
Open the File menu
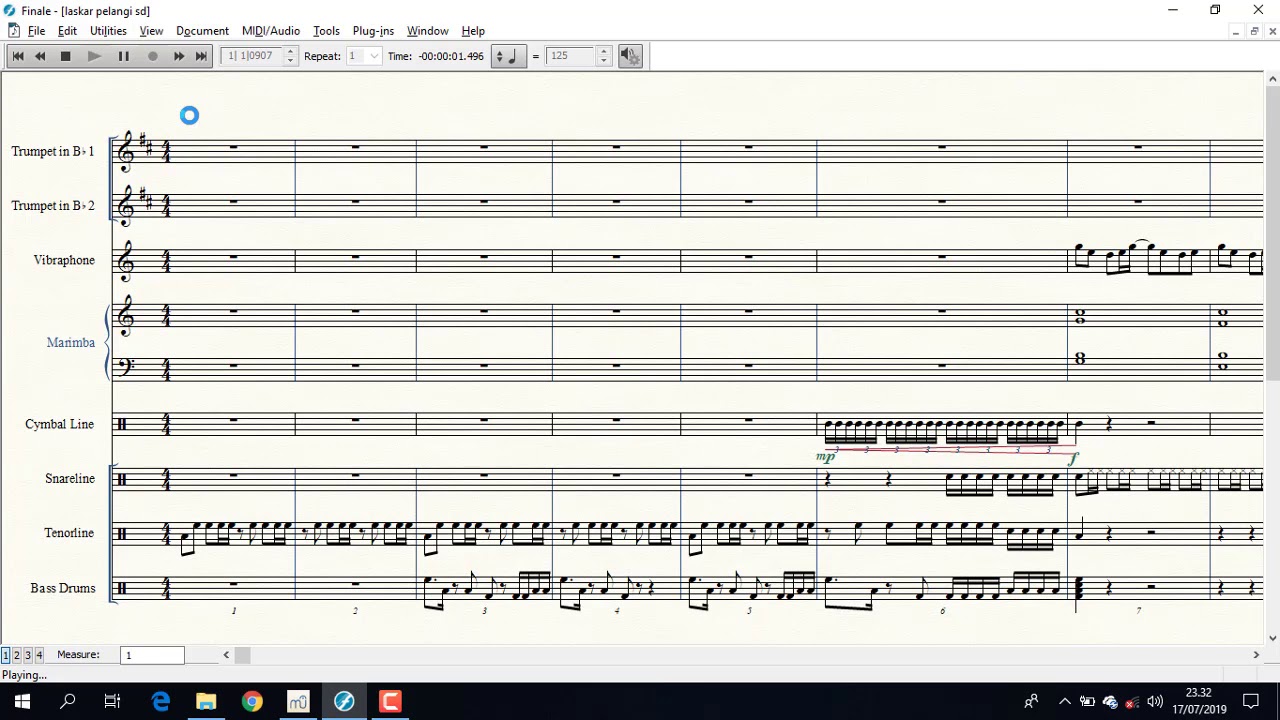(x=36, y=31)
